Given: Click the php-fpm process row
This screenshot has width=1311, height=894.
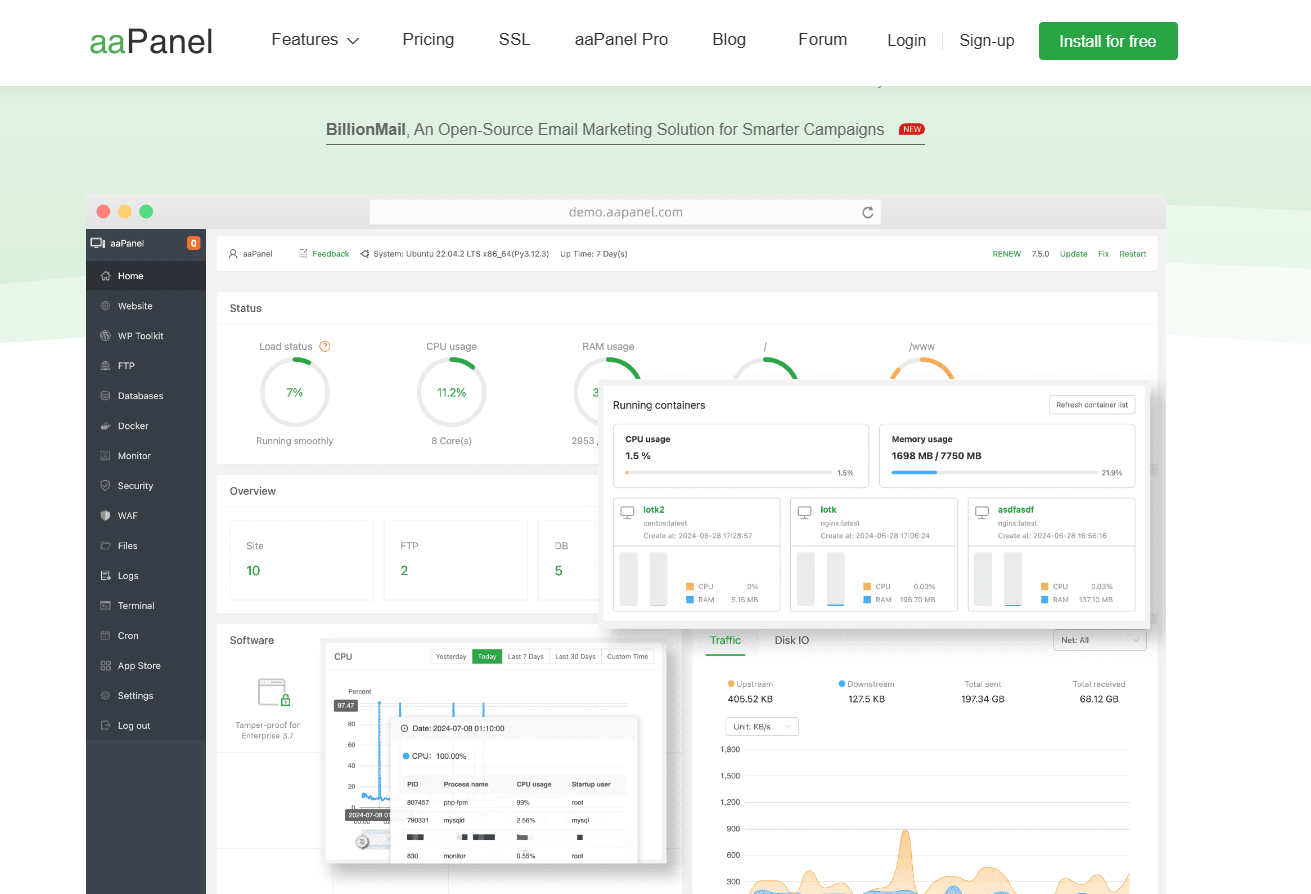Looking at the screenshot, I should tap(516, 802).
